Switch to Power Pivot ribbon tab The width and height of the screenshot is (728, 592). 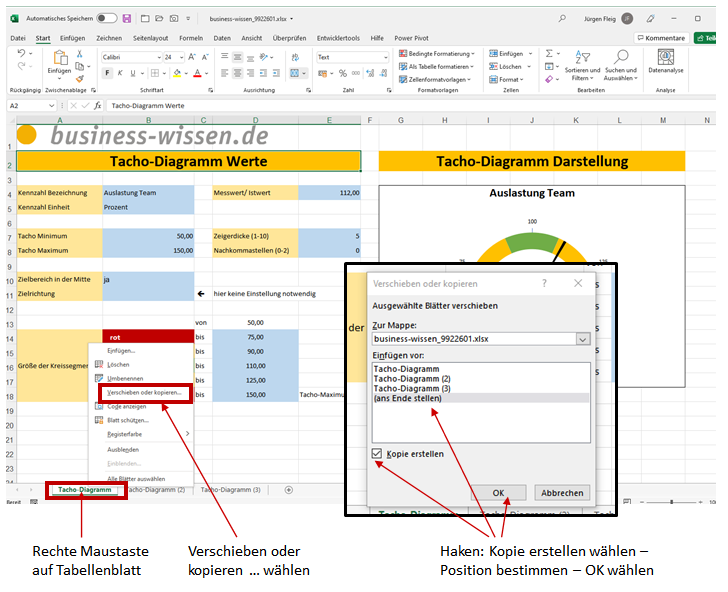point(411,38)
